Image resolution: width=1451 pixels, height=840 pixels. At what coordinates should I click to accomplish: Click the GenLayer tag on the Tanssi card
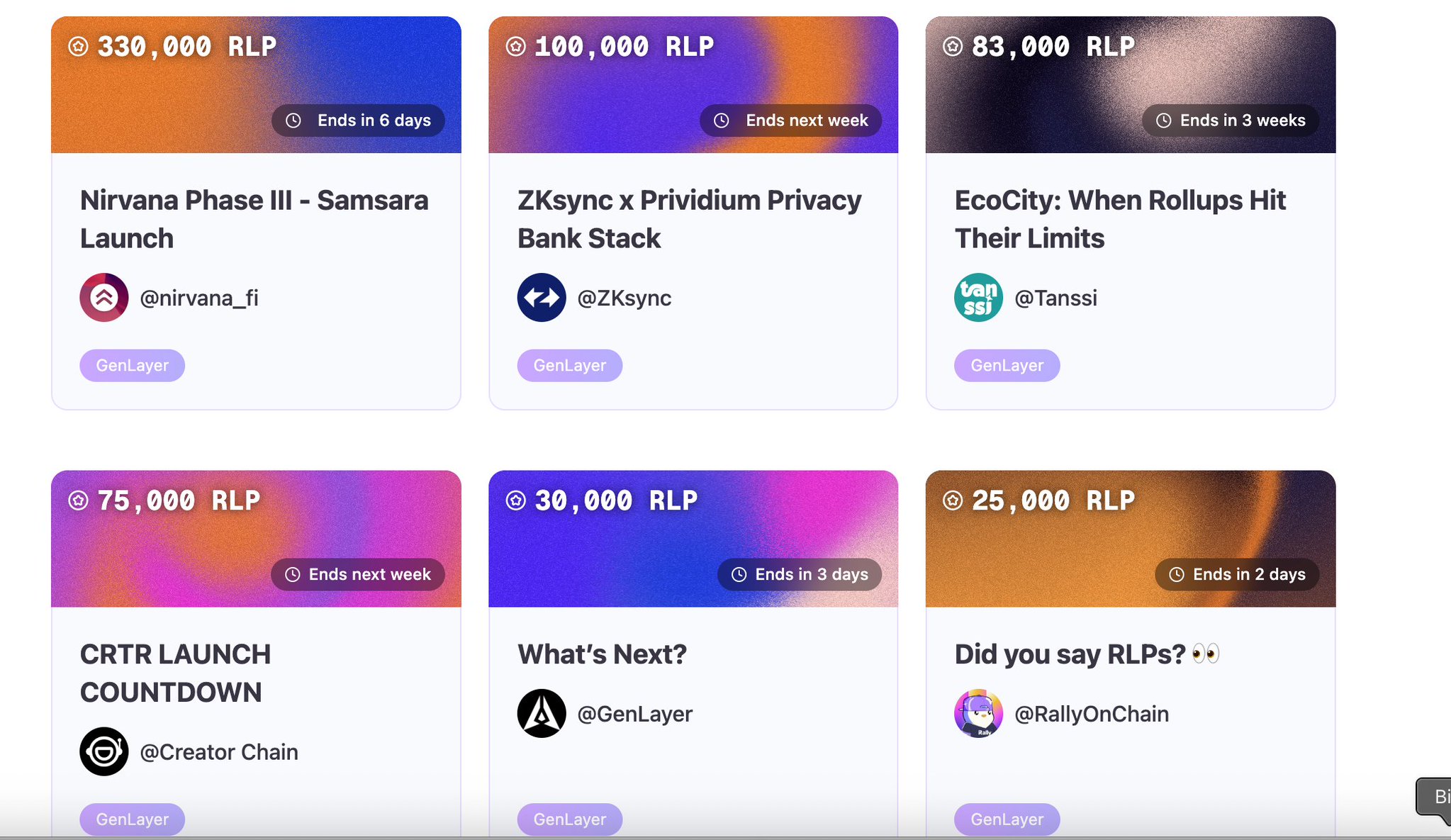click(1007, 366)
